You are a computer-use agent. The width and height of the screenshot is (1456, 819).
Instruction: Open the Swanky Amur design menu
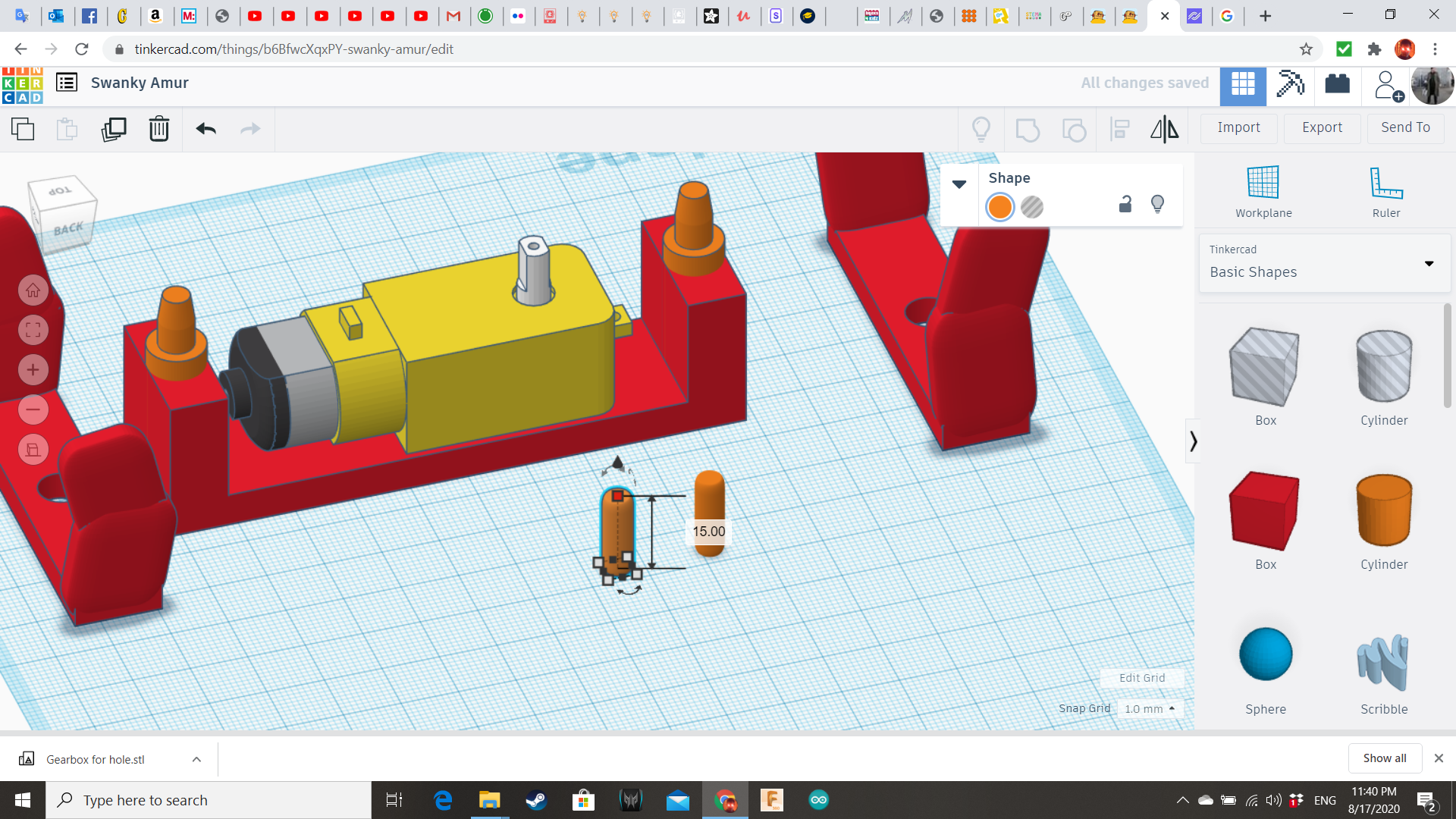click(x=67, y=83)
